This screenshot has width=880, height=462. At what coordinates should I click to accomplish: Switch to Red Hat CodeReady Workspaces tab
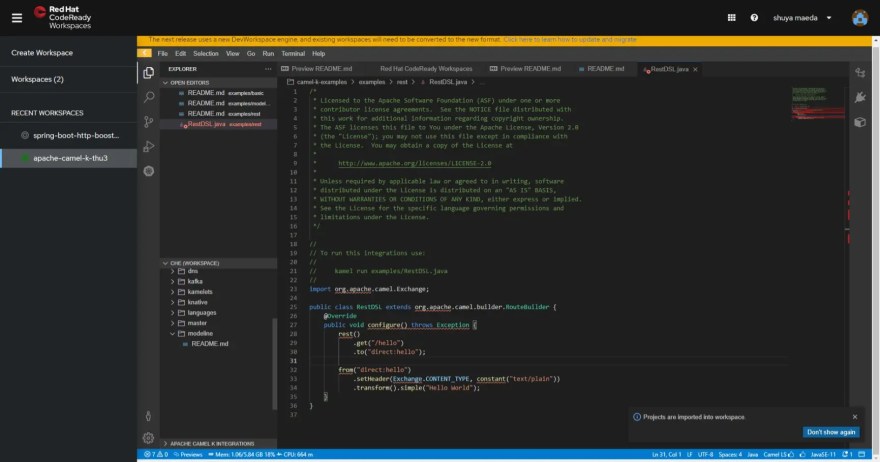pyautogui.click(x=426, y=69)
